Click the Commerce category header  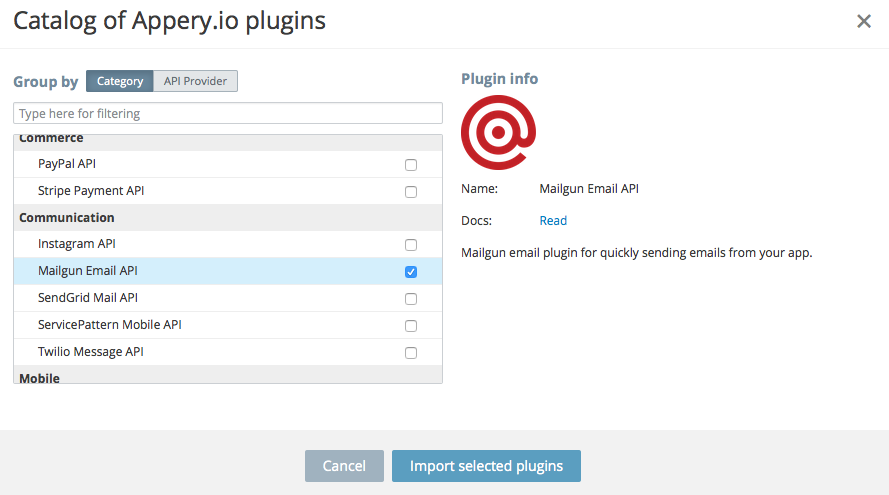coord(52,139)
